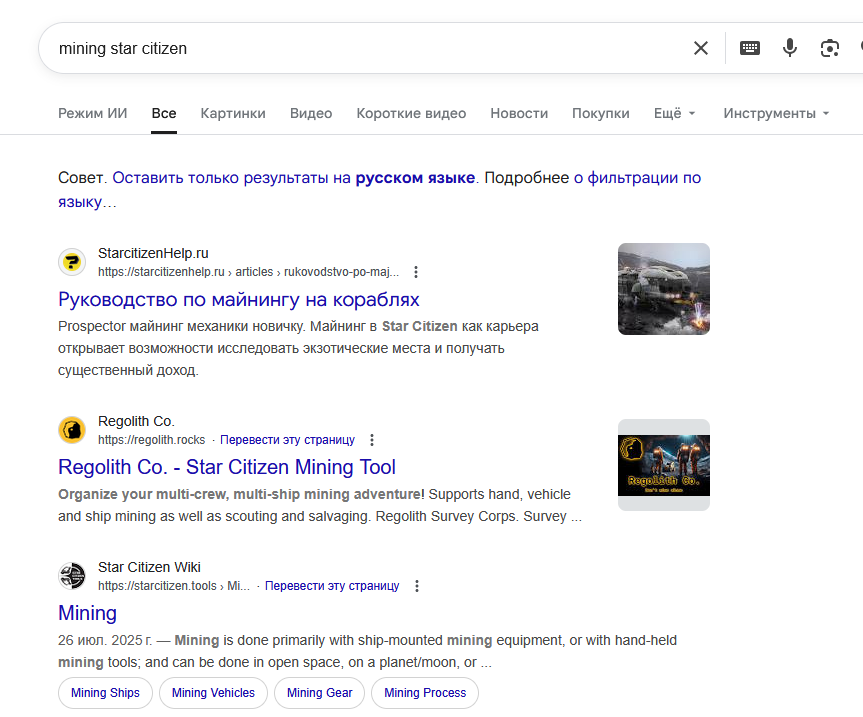
Task: Click the 'Mining Gear' chip
Action: (319, 693)
